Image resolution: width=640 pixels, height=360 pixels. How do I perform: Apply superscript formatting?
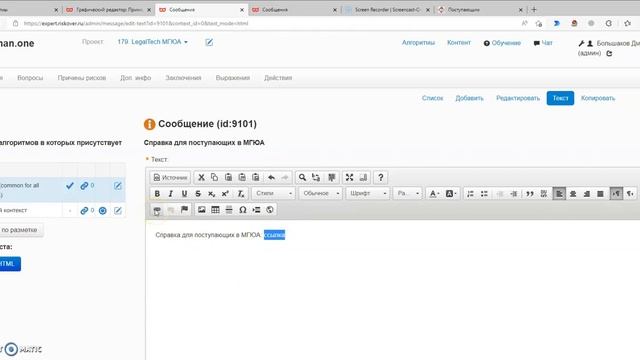(x=225, y=193)
